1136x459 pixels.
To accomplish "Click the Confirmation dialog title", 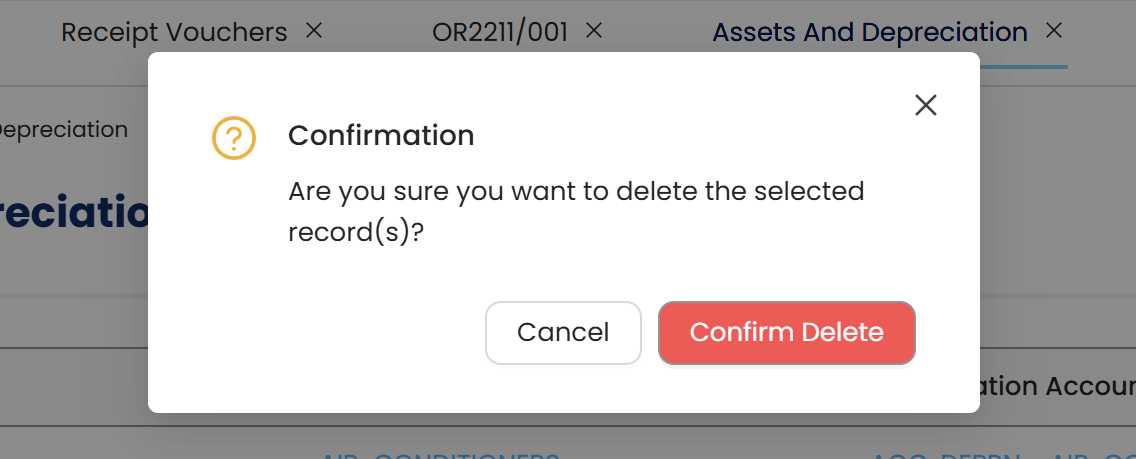I will click(x=381, y=135).
